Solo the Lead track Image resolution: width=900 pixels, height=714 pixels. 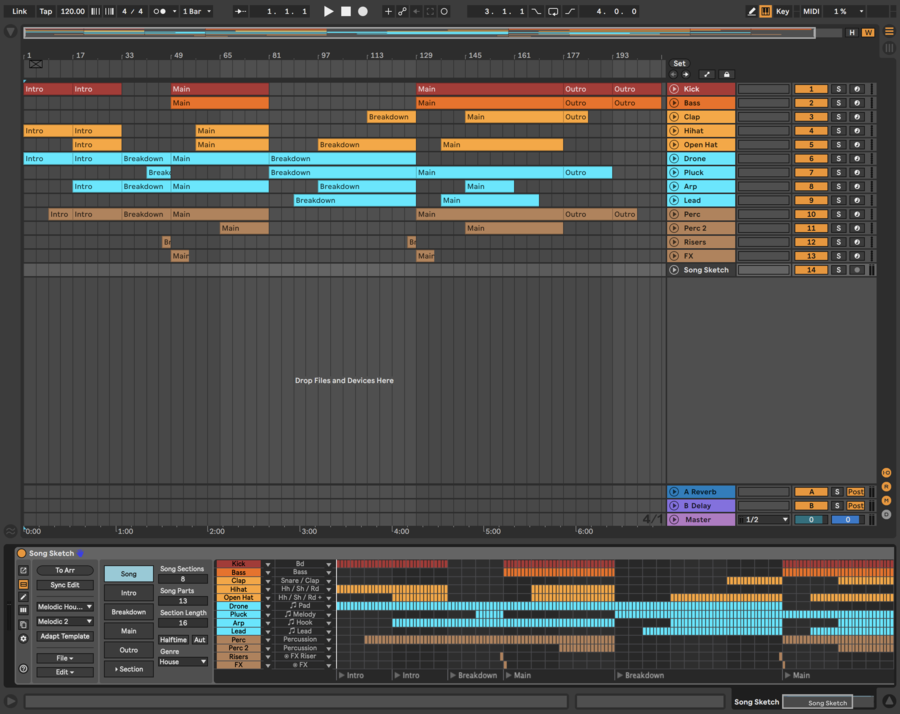pos(839,201)
